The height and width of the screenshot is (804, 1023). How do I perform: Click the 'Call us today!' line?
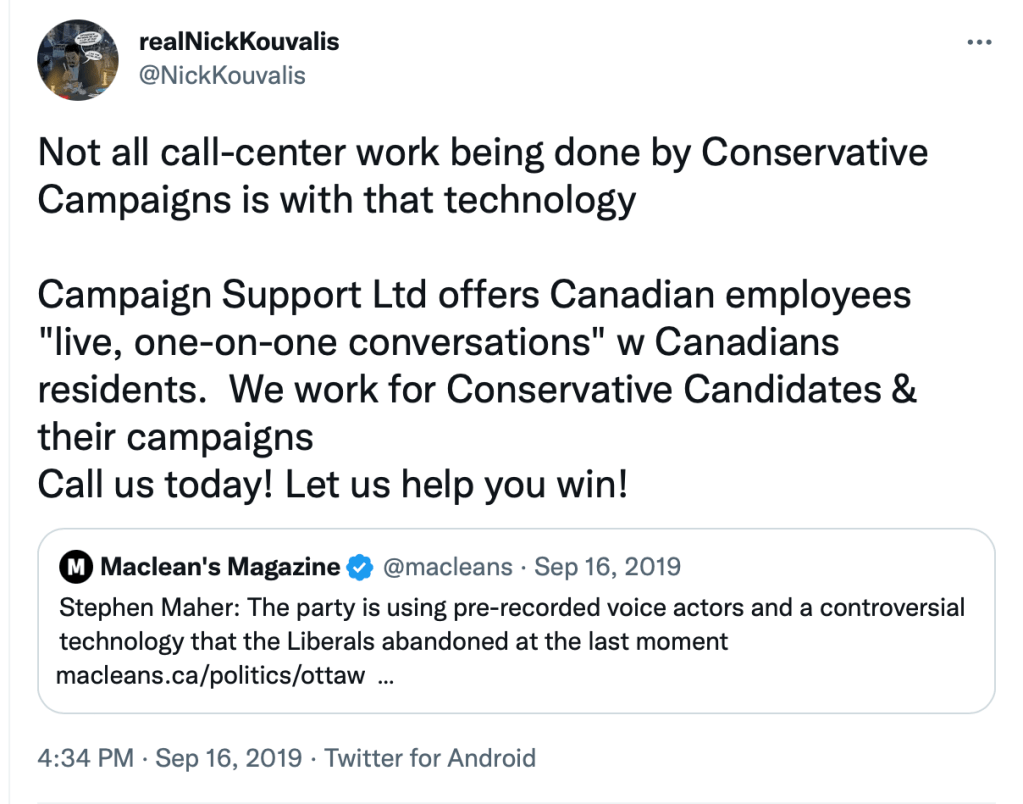click(x=332, y=484)
